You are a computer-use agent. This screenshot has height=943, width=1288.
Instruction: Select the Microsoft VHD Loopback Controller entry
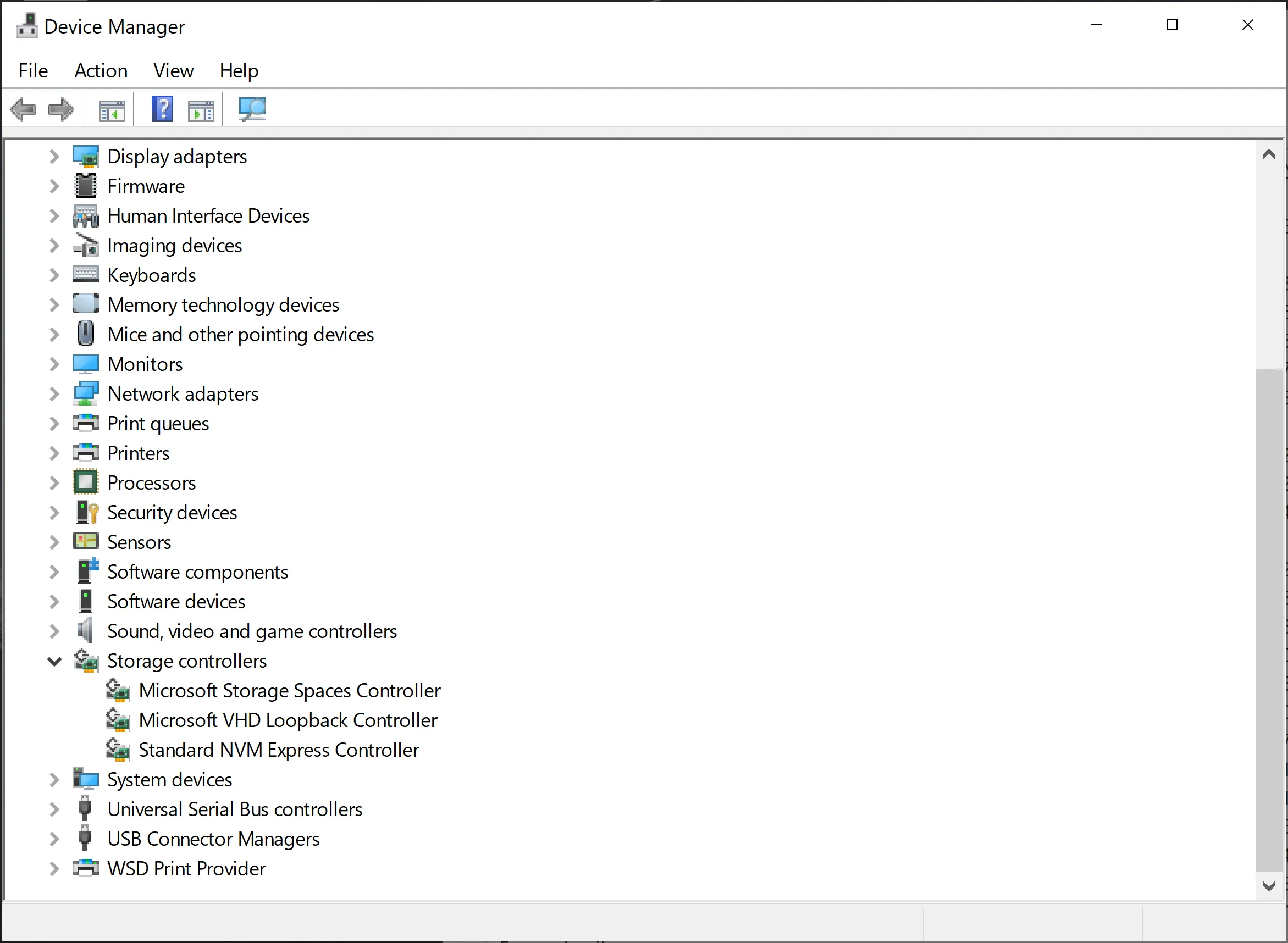point(288,720)
